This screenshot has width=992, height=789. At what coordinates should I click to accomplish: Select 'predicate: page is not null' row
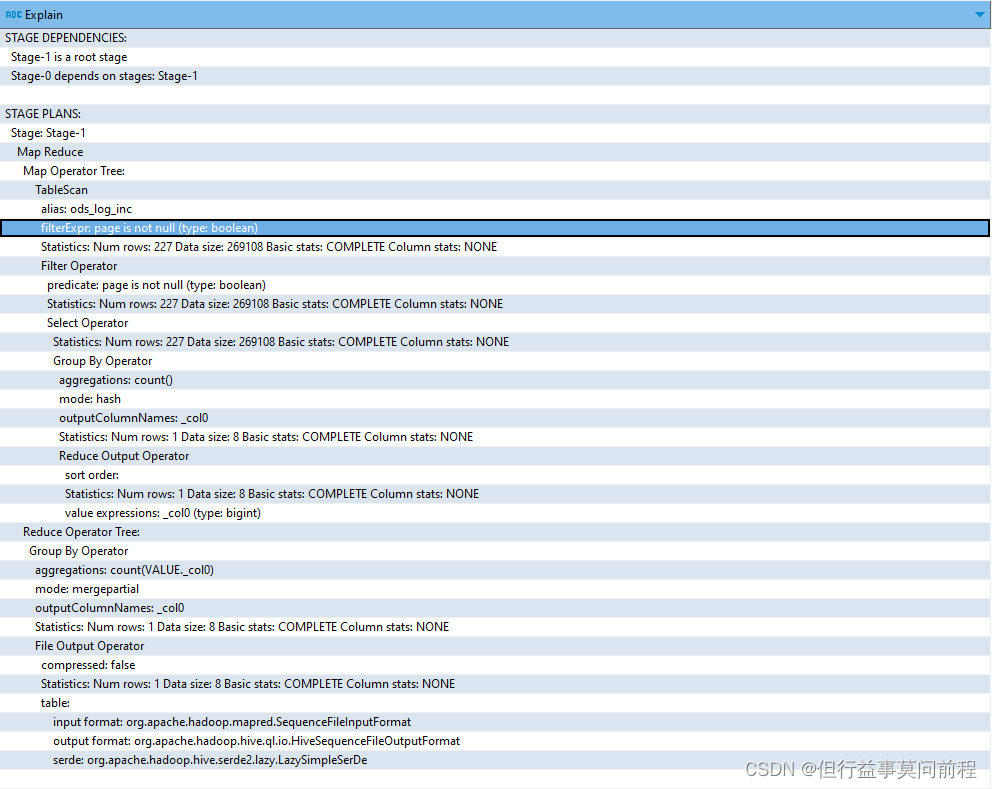tap(495, 285)
